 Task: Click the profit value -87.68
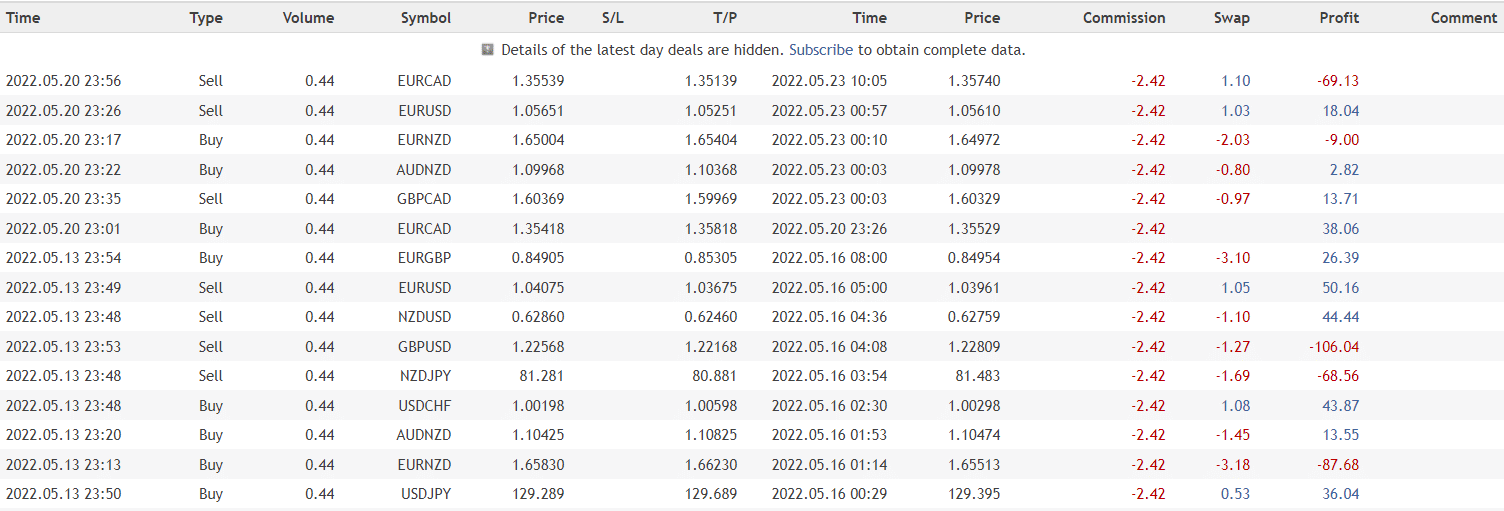1337,465
